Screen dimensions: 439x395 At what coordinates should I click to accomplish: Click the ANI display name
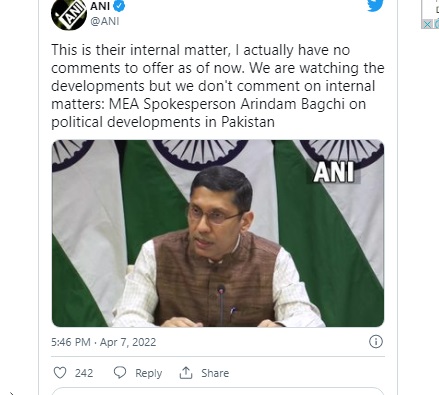coord(100,6)
